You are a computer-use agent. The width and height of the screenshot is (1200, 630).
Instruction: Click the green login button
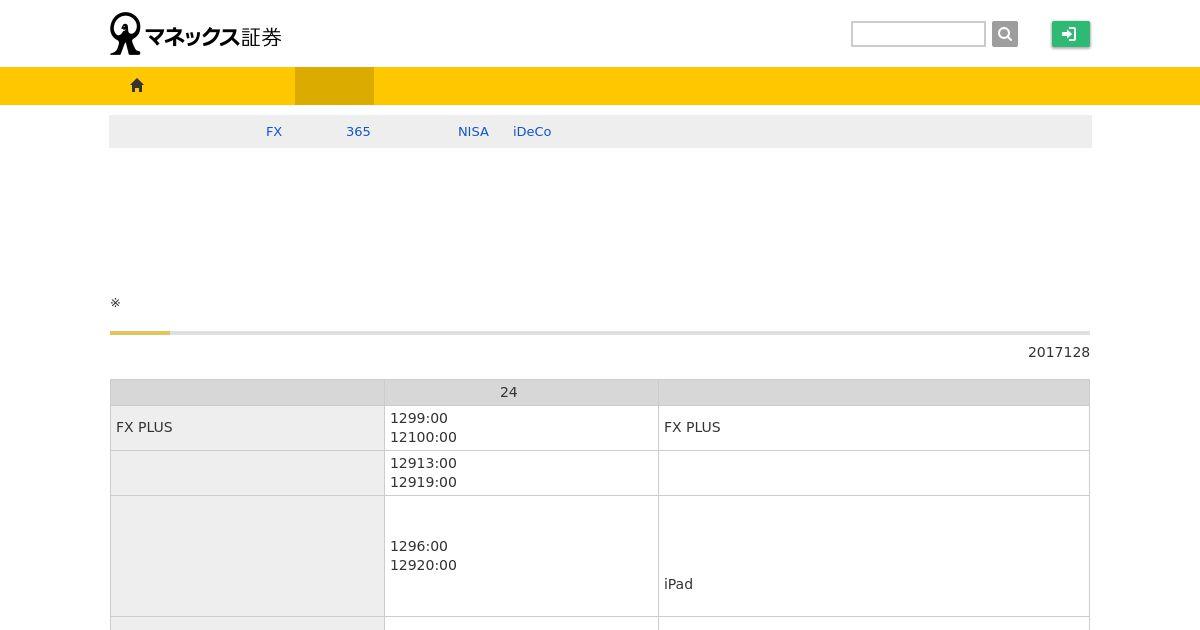pos(1071,34)
